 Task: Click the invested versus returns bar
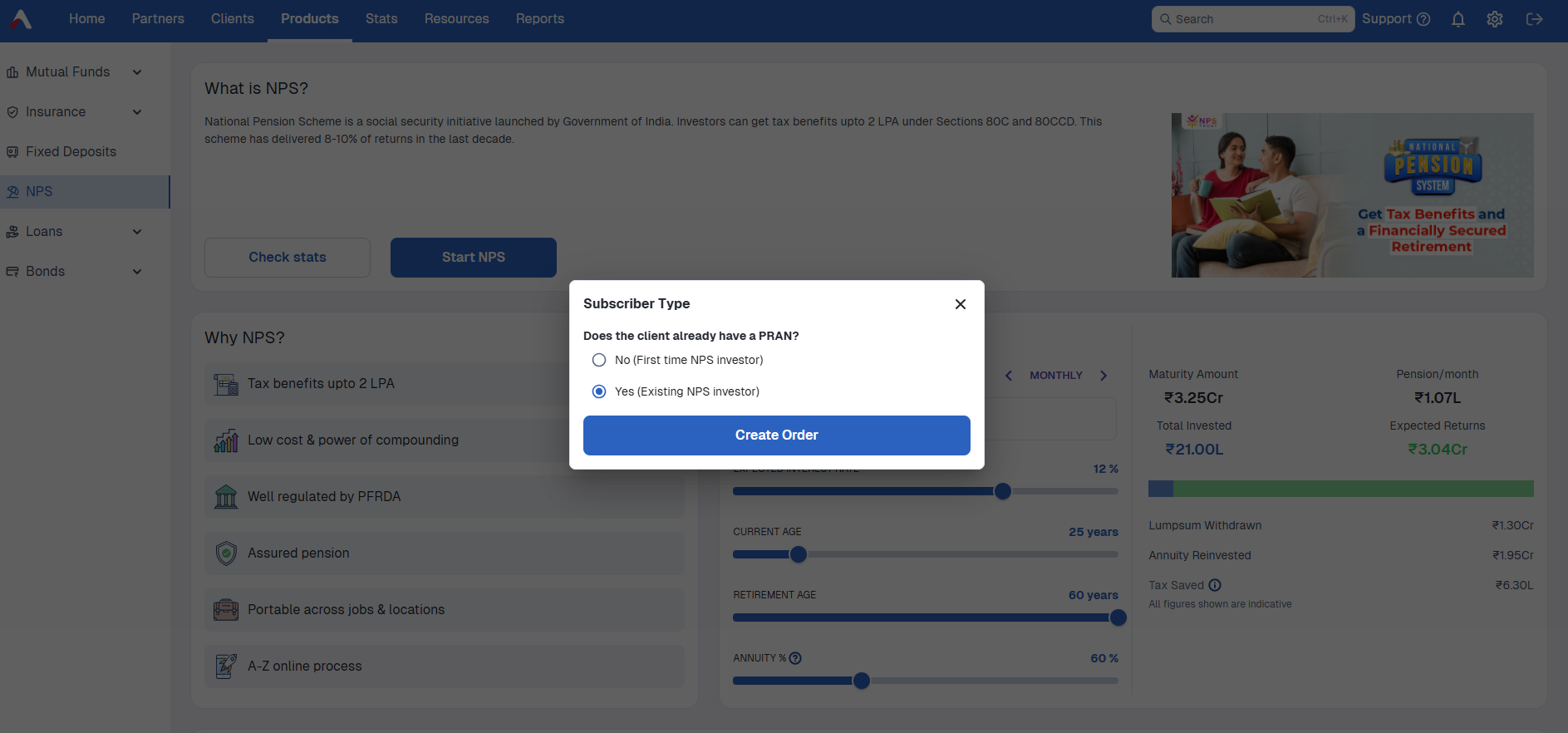pyautogui.click(x=1341, y=489)
